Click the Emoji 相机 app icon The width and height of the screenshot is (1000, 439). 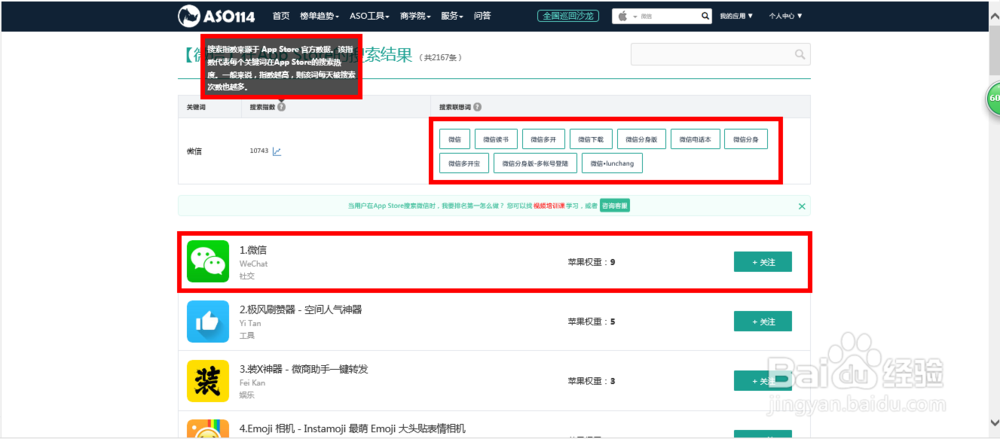(208, 429)
